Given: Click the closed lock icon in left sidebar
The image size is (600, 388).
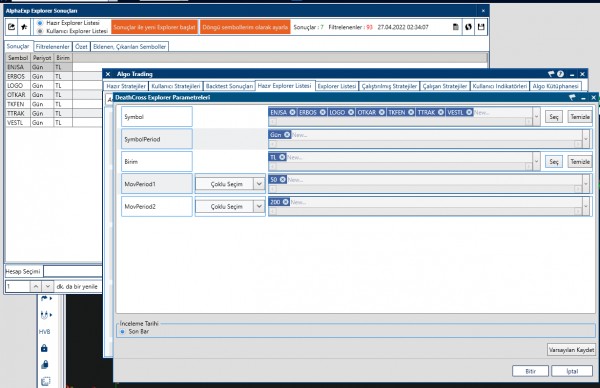Looking at the screenshot, I should point(44,348).
